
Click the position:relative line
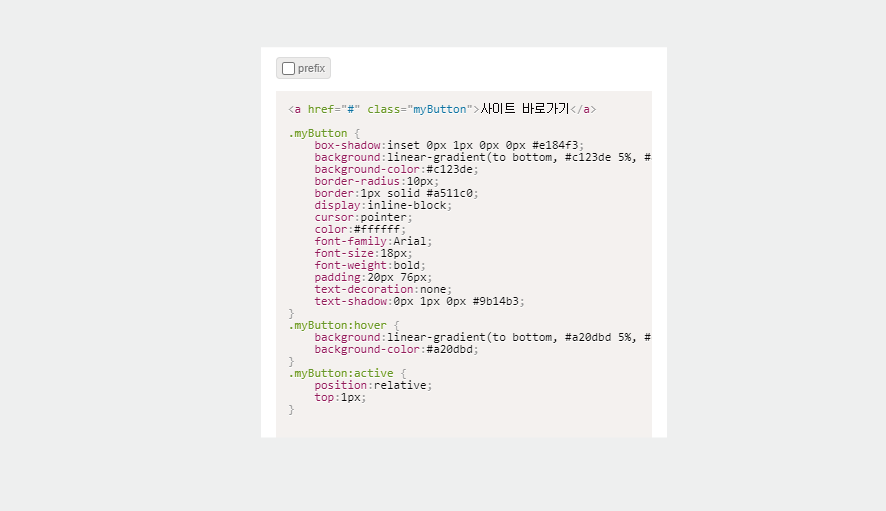pos(373,386)
